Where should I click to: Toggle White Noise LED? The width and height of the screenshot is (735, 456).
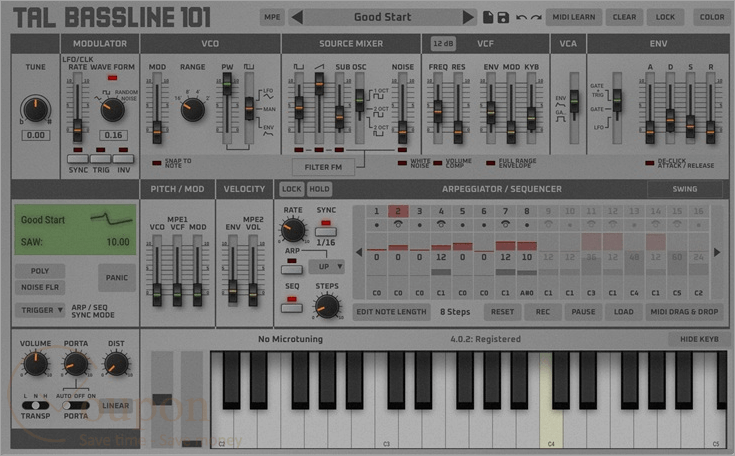(402, 163)
